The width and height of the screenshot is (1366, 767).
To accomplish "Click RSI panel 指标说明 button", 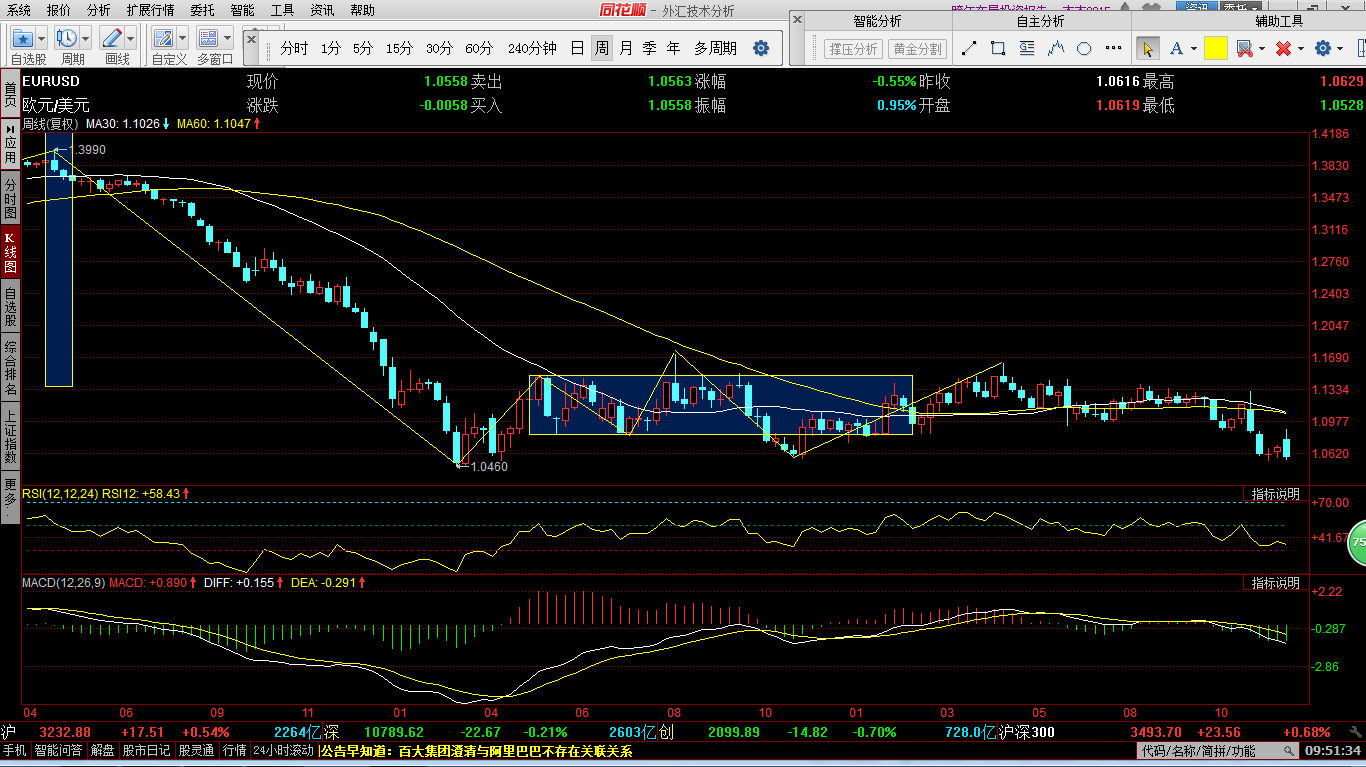I will 1276,494.
